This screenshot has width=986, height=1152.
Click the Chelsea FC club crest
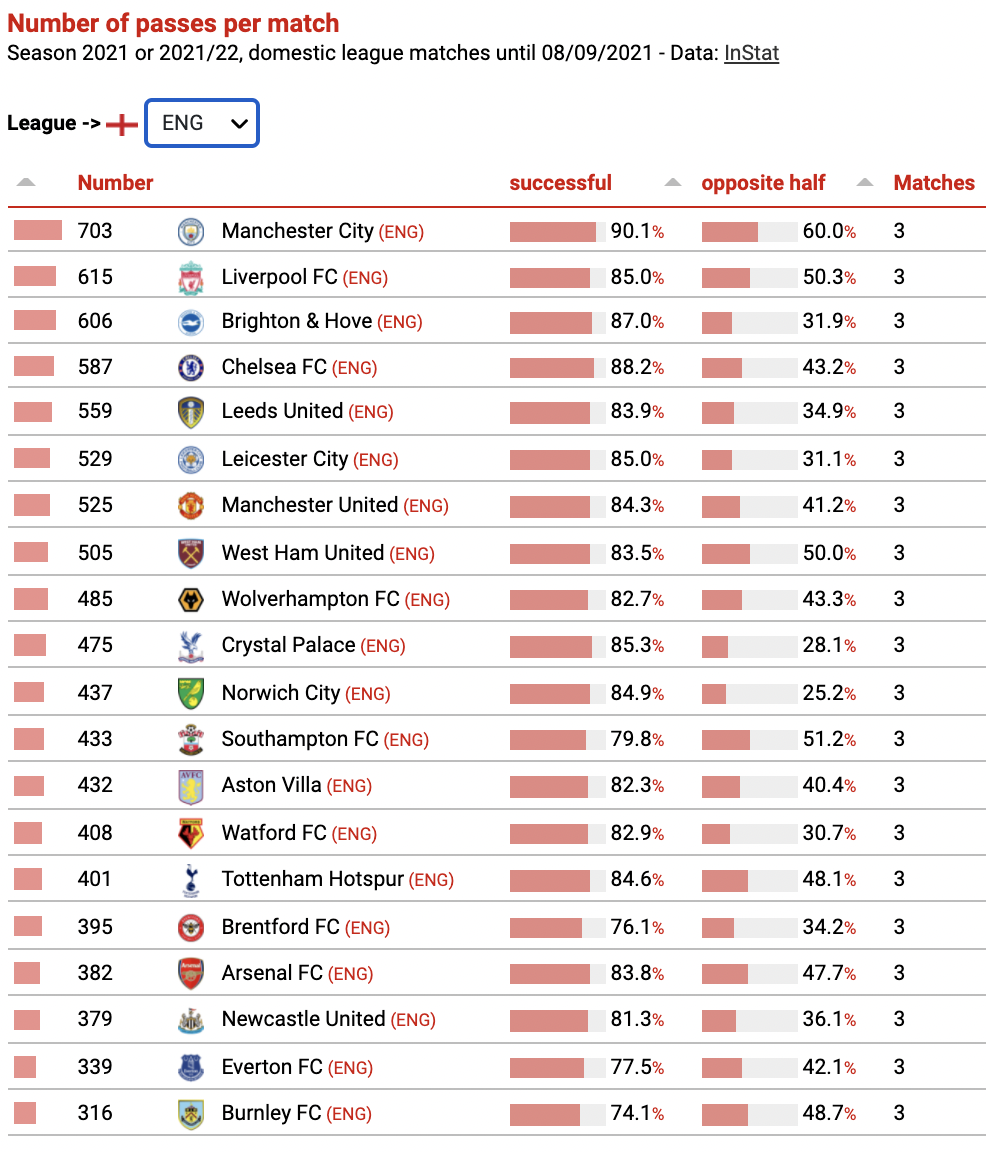191,367
